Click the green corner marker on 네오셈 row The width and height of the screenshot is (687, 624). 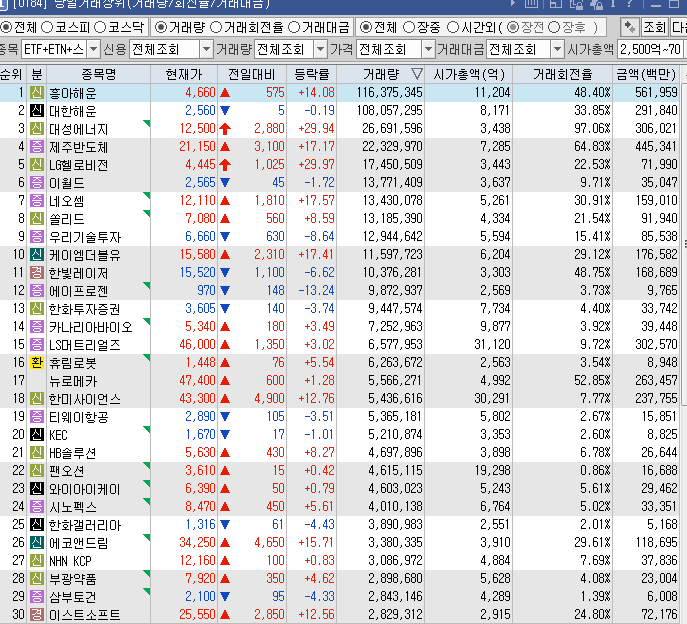pos(147,195)
